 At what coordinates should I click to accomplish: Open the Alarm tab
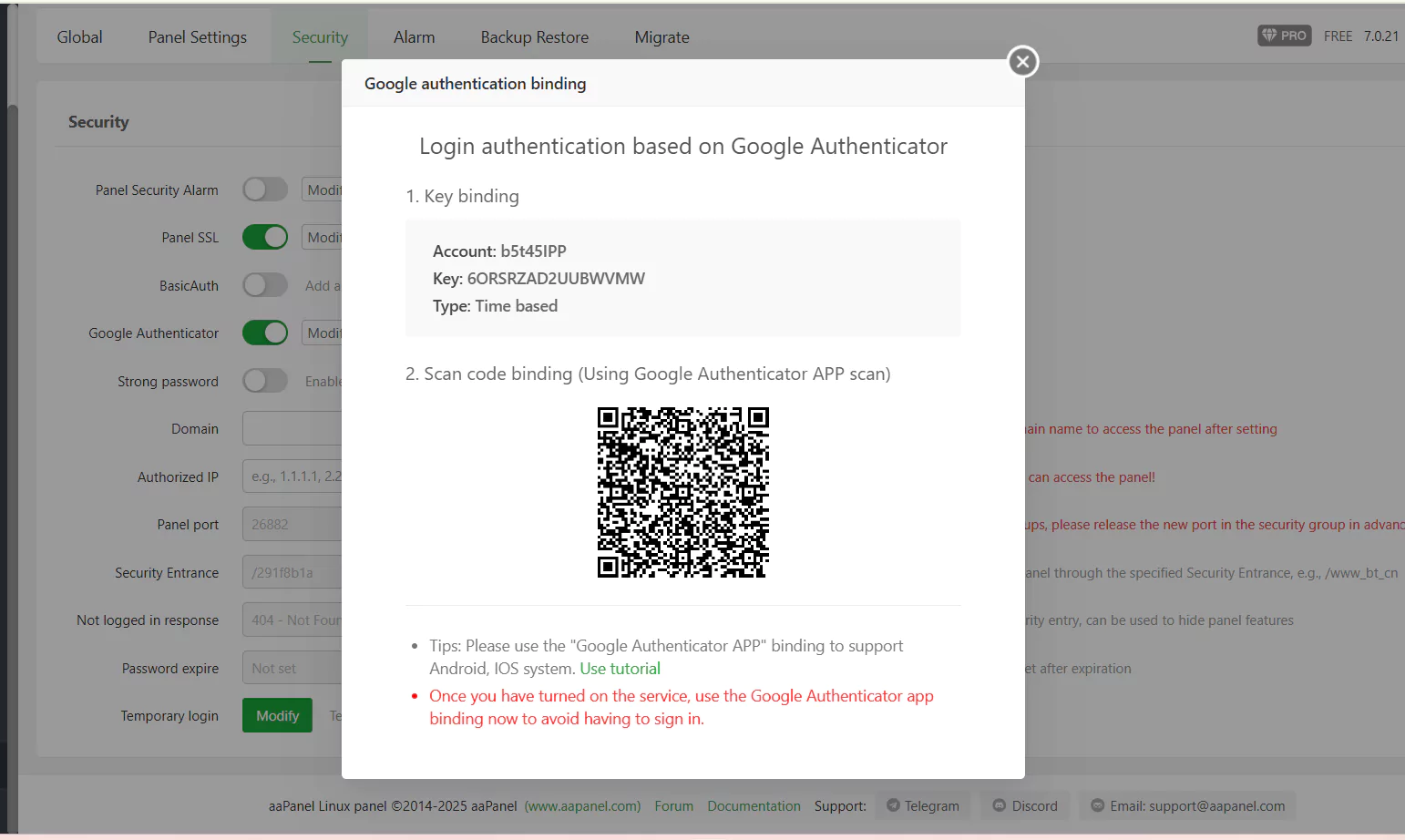[x=415, y=37]
